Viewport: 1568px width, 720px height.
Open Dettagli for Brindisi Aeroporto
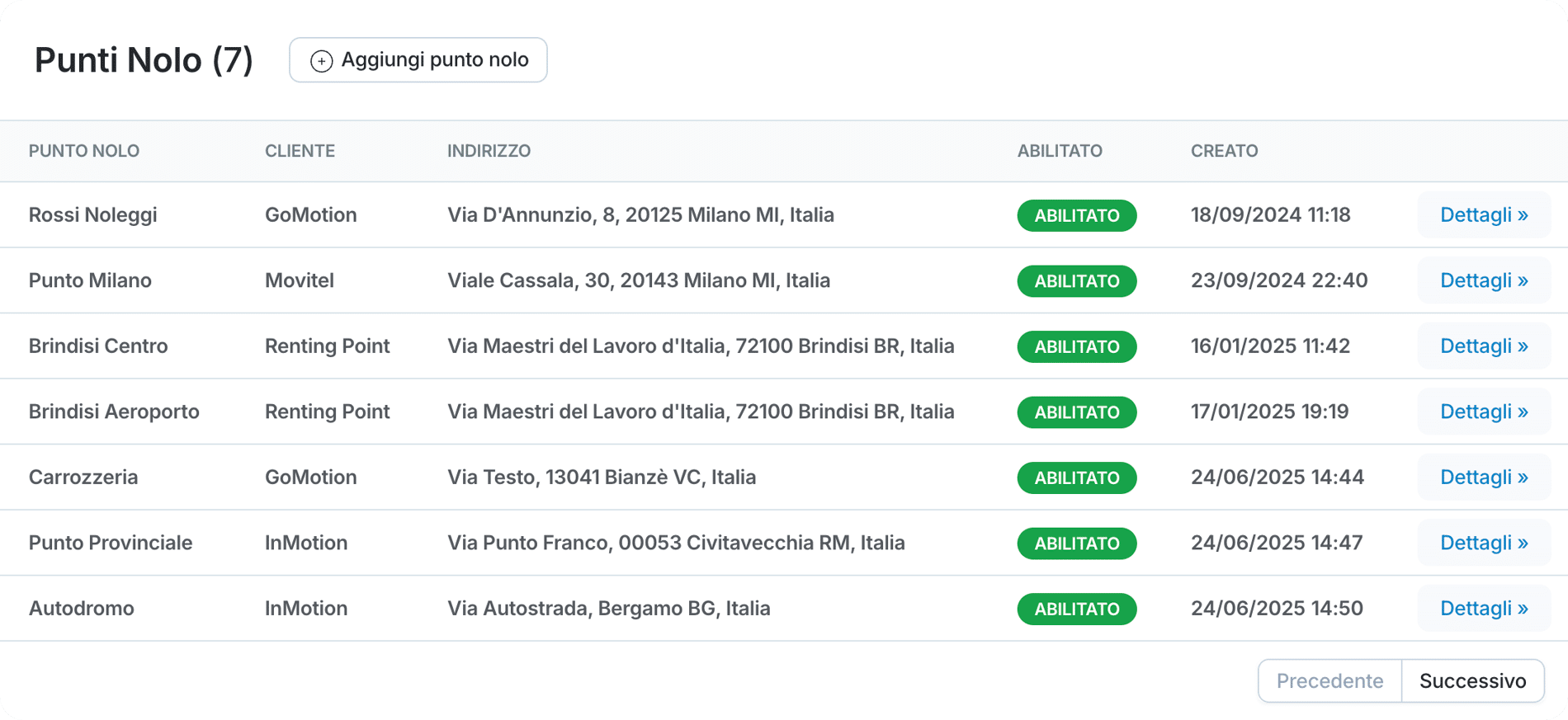pos(1483,412)
